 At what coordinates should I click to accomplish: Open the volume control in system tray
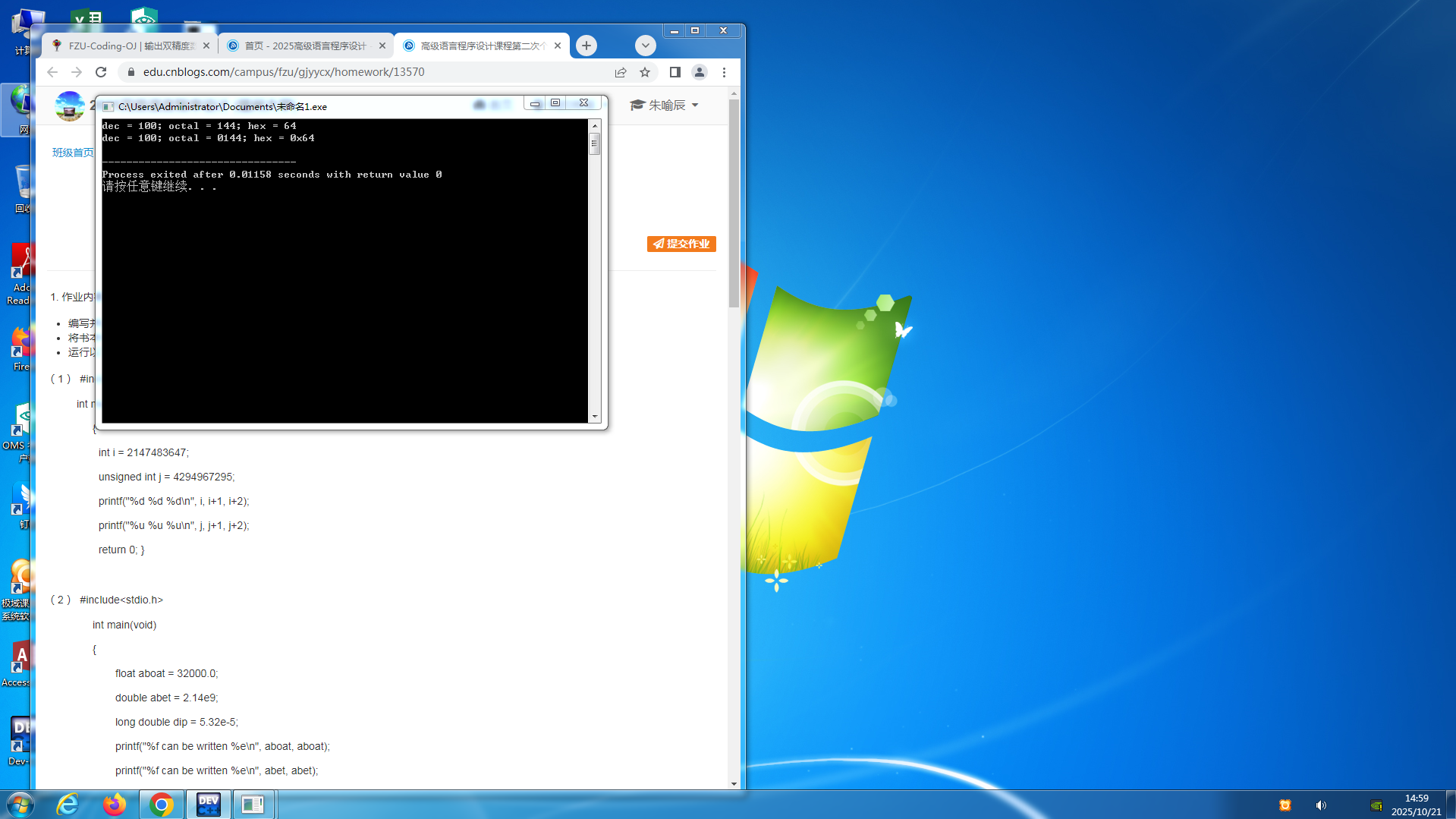1321,805
